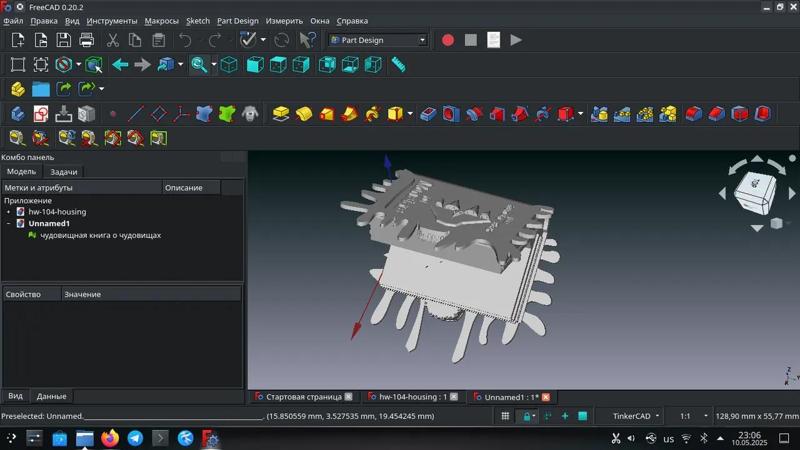800x450 pixels.
Task: Click the Create Sketch icon
Action: pyautogui.click(x=41, y=114)
